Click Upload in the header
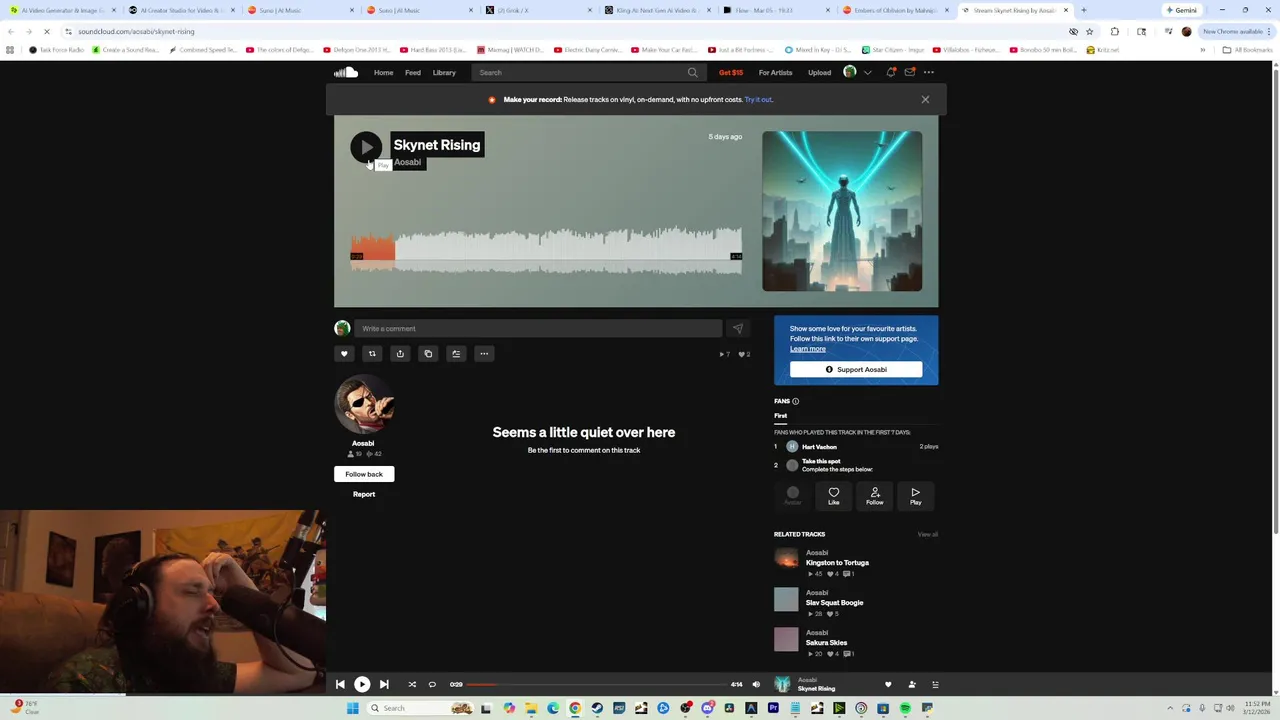1280x720 pixels. pyautogui.click(x=819, y=72)
